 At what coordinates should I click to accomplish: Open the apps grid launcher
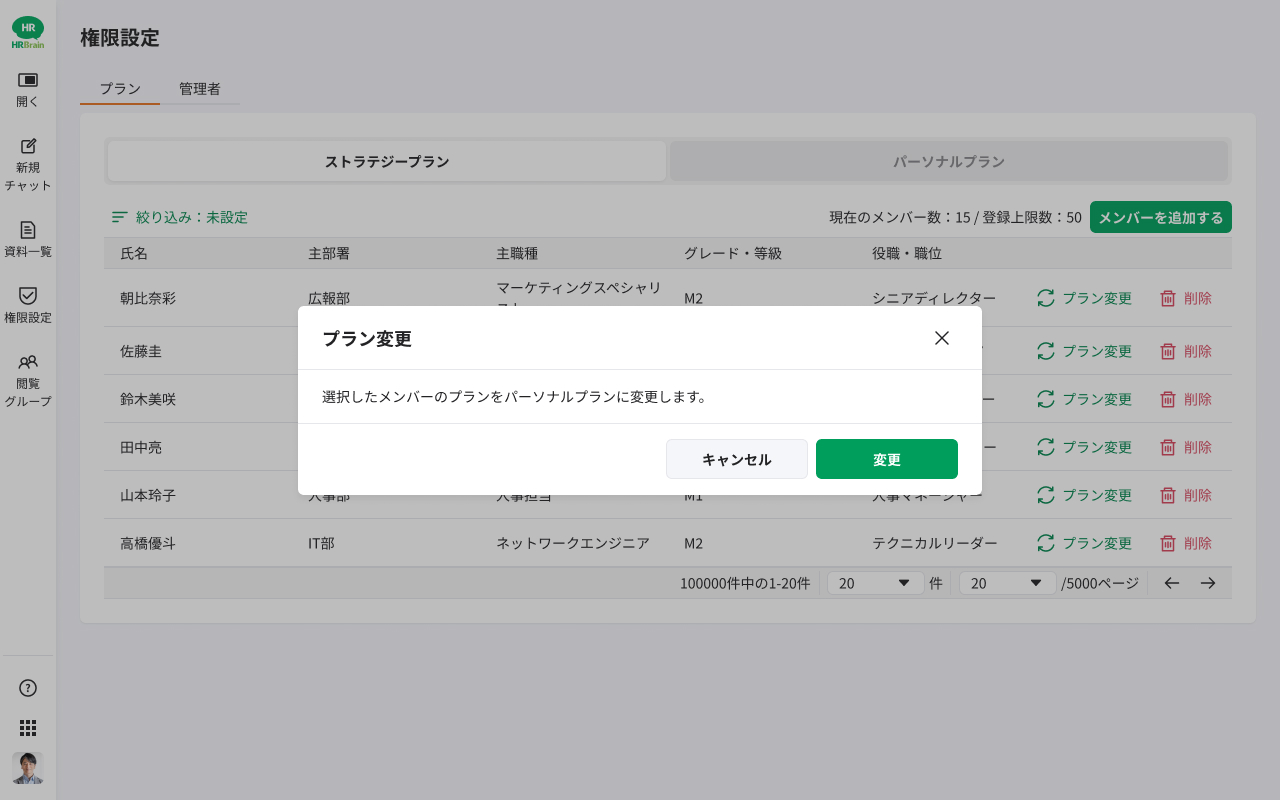click(28, 728)
